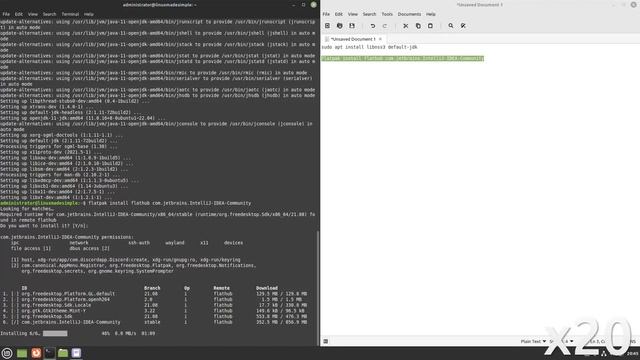Undo the last edit in text editor
Viewport: 640px width, 360px height.
click(x=373, y=26)
